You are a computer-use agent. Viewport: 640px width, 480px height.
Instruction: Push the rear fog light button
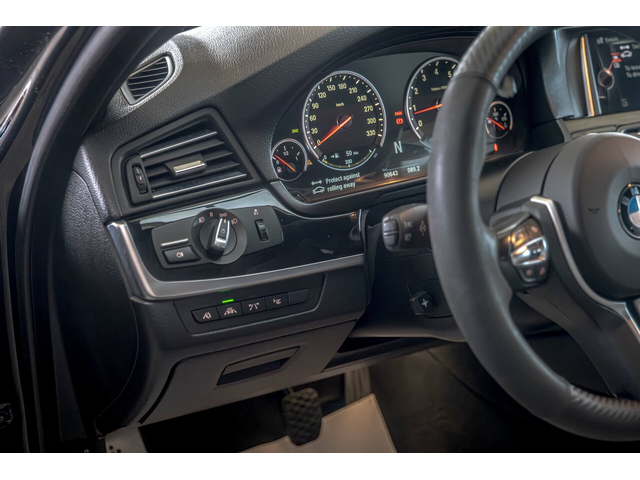(180, 255)
